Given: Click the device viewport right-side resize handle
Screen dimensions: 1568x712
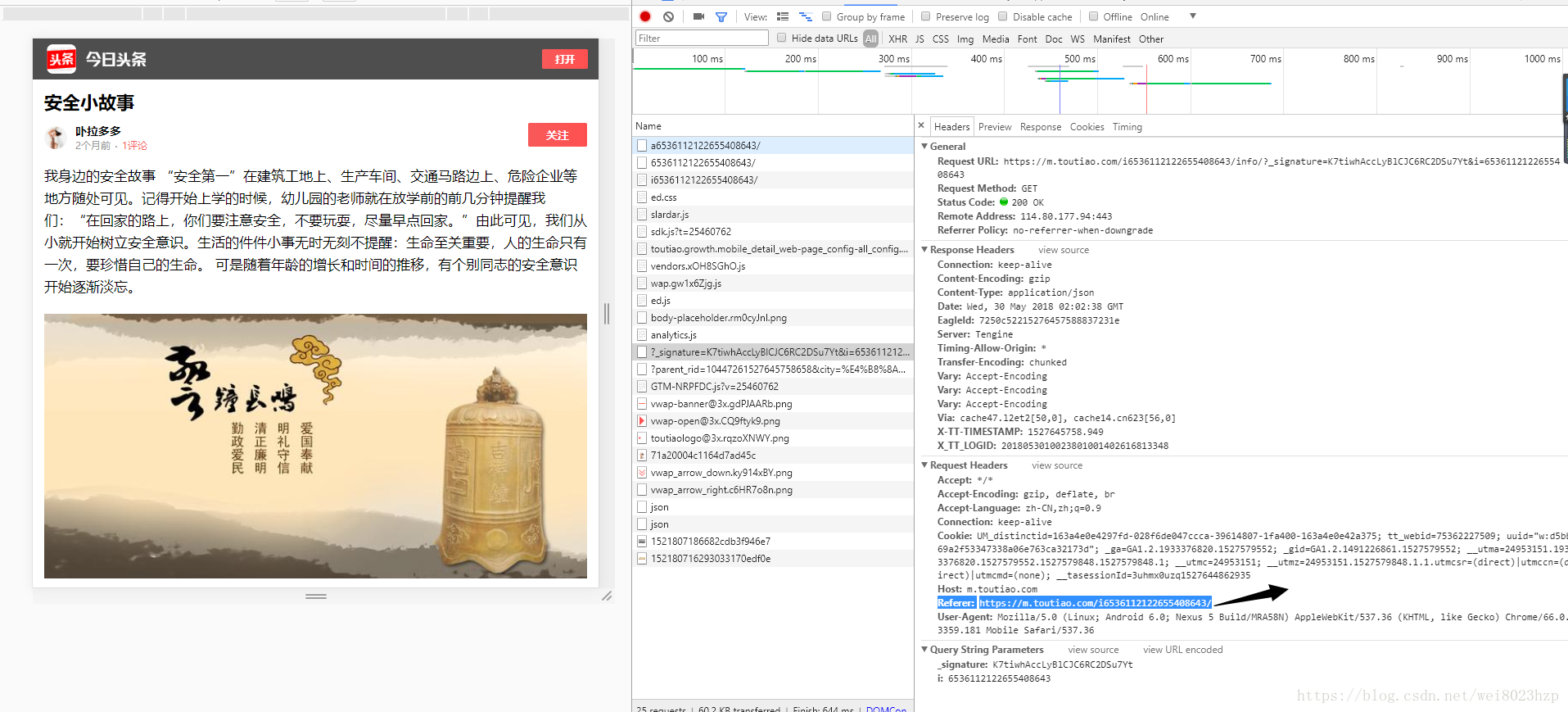Looking at the screenshot, I should (x=607, y=313).
